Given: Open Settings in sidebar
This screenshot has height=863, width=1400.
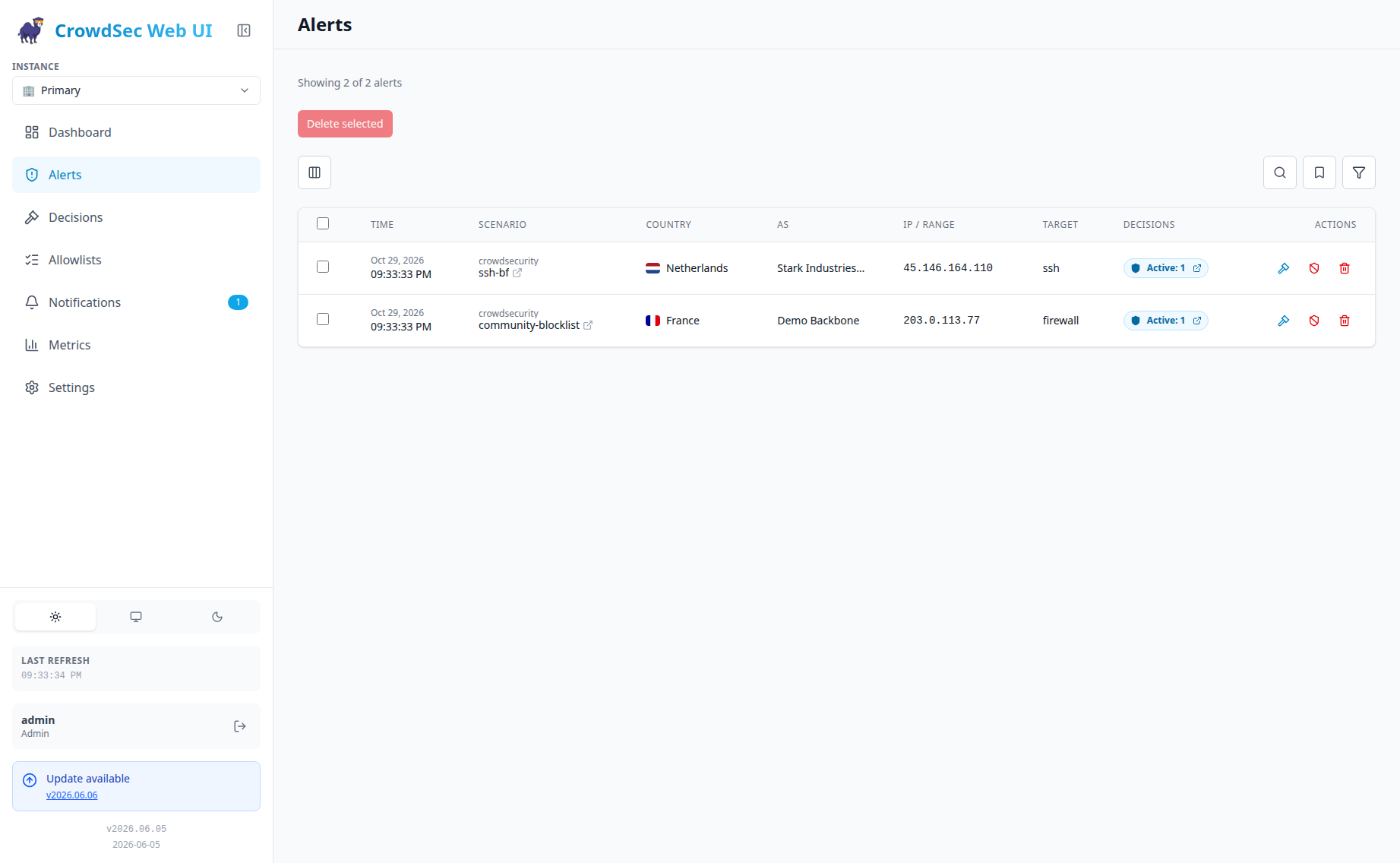Looking at the screenshot, I should coord(136,387).
